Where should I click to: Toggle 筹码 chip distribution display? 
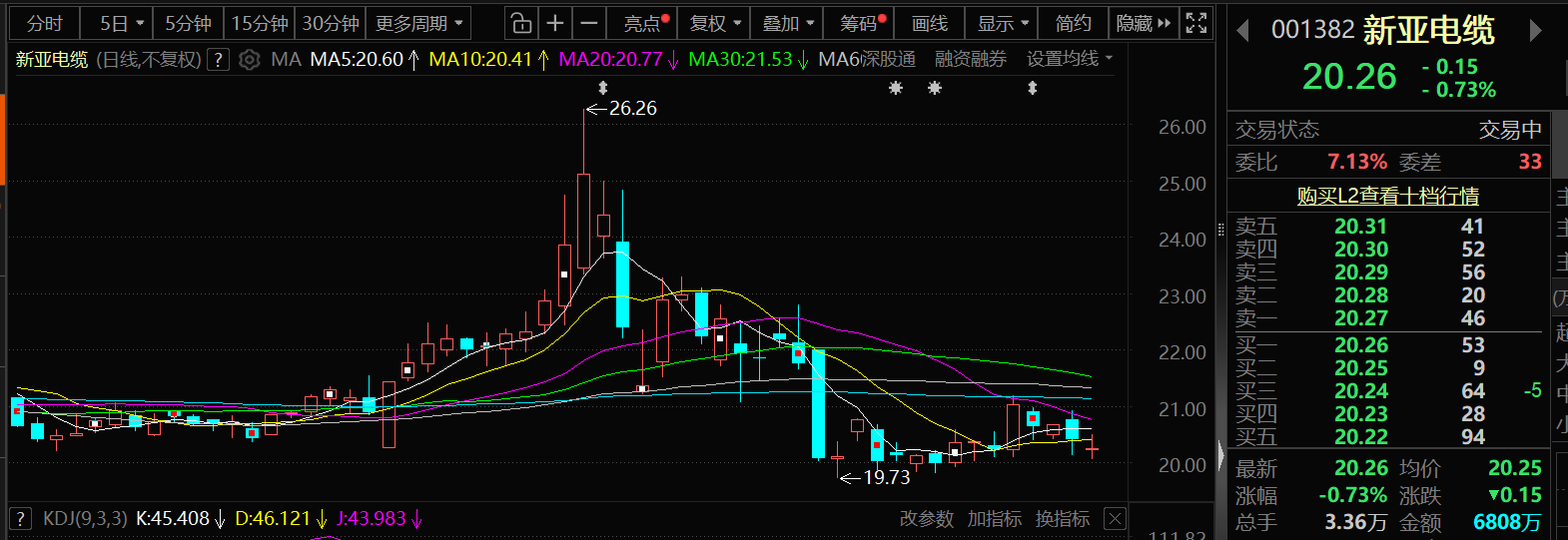tap(861, 23)
